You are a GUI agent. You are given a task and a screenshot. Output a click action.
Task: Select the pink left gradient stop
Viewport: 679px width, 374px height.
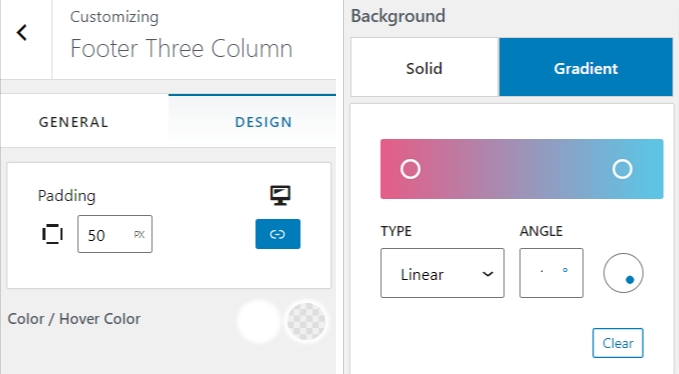coord(410,169)
